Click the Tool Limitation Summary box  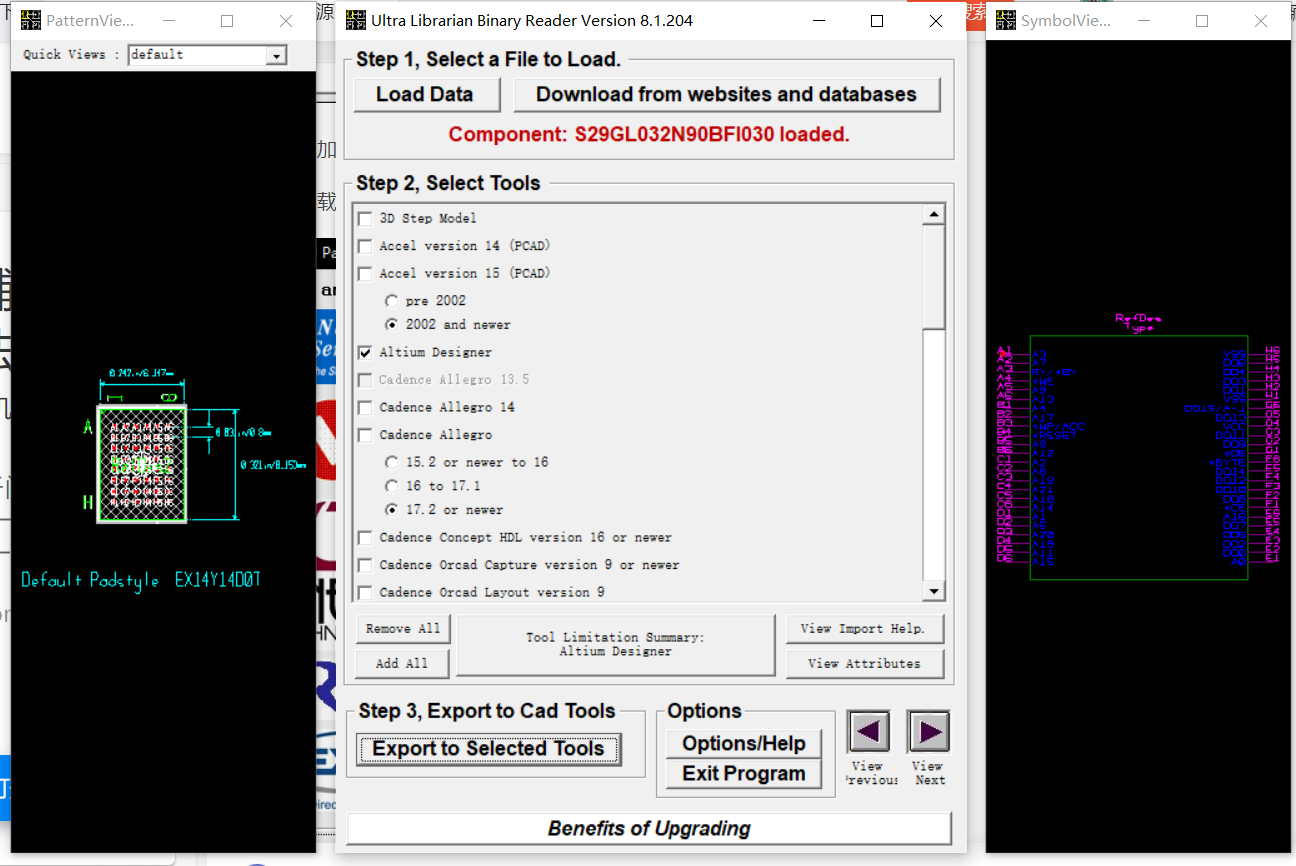point(615,644)
